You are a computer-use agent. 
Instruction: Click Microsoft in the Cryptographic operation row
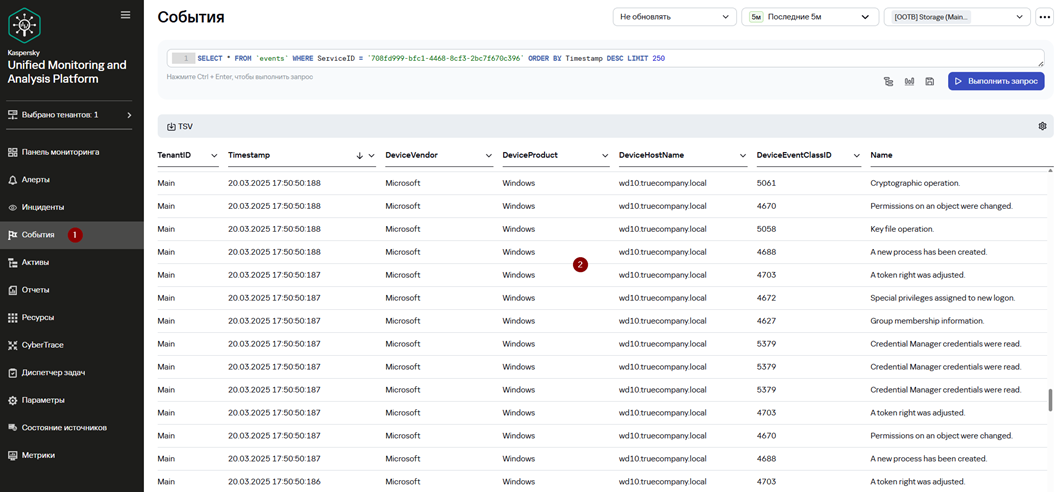[x=403, y=183]
